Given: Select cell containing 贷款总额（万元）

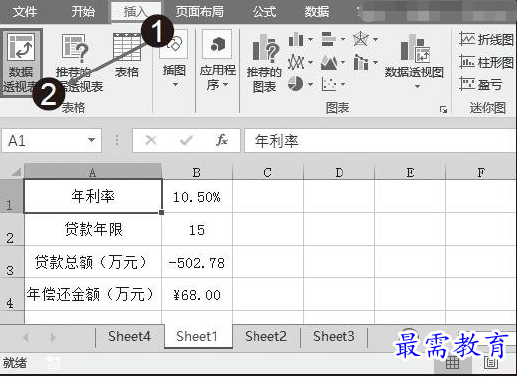Looking at the screenshot, I should 93,262.
